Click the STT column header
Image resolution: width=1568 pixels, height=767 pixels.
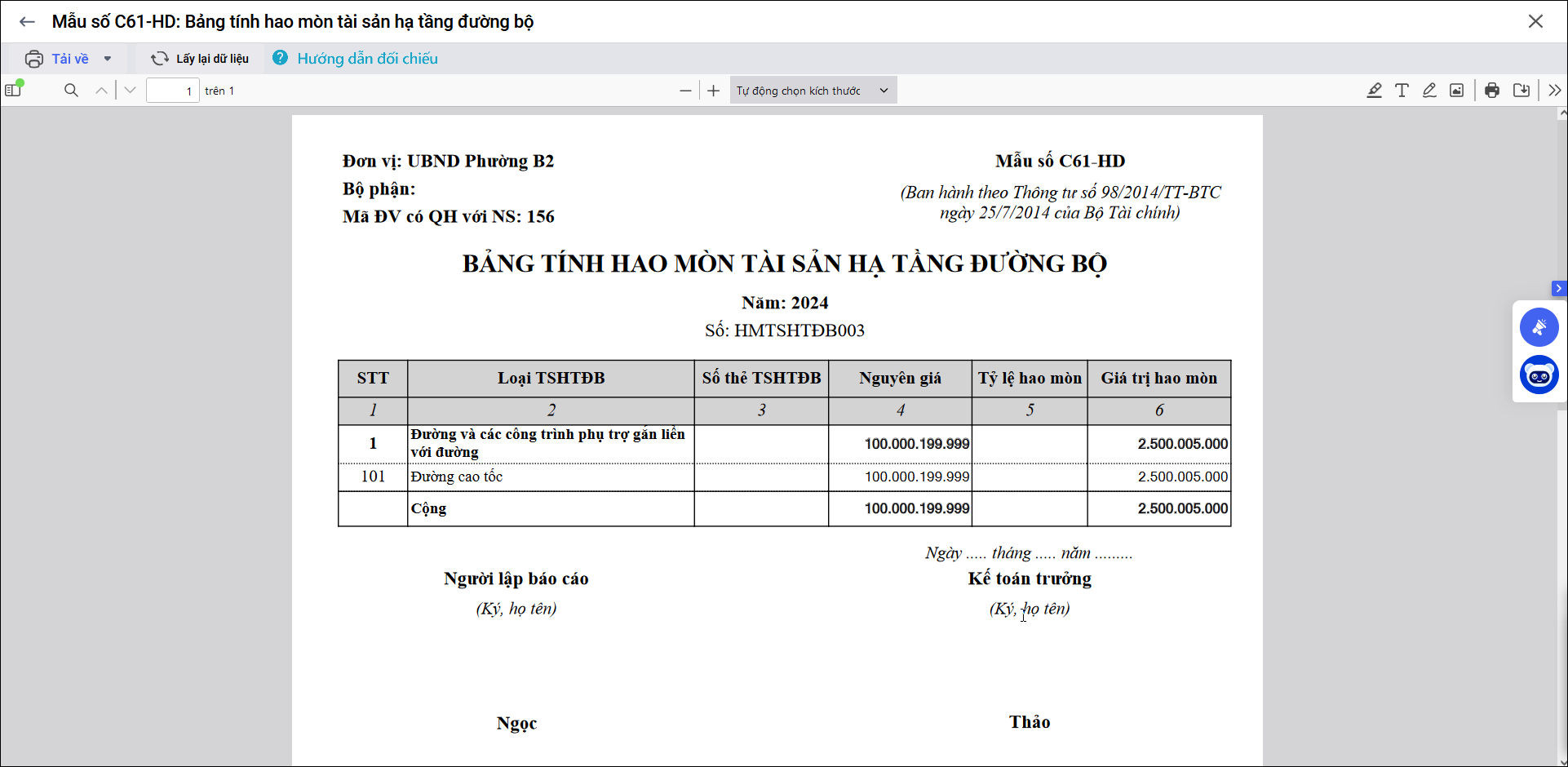click(373, 379)
